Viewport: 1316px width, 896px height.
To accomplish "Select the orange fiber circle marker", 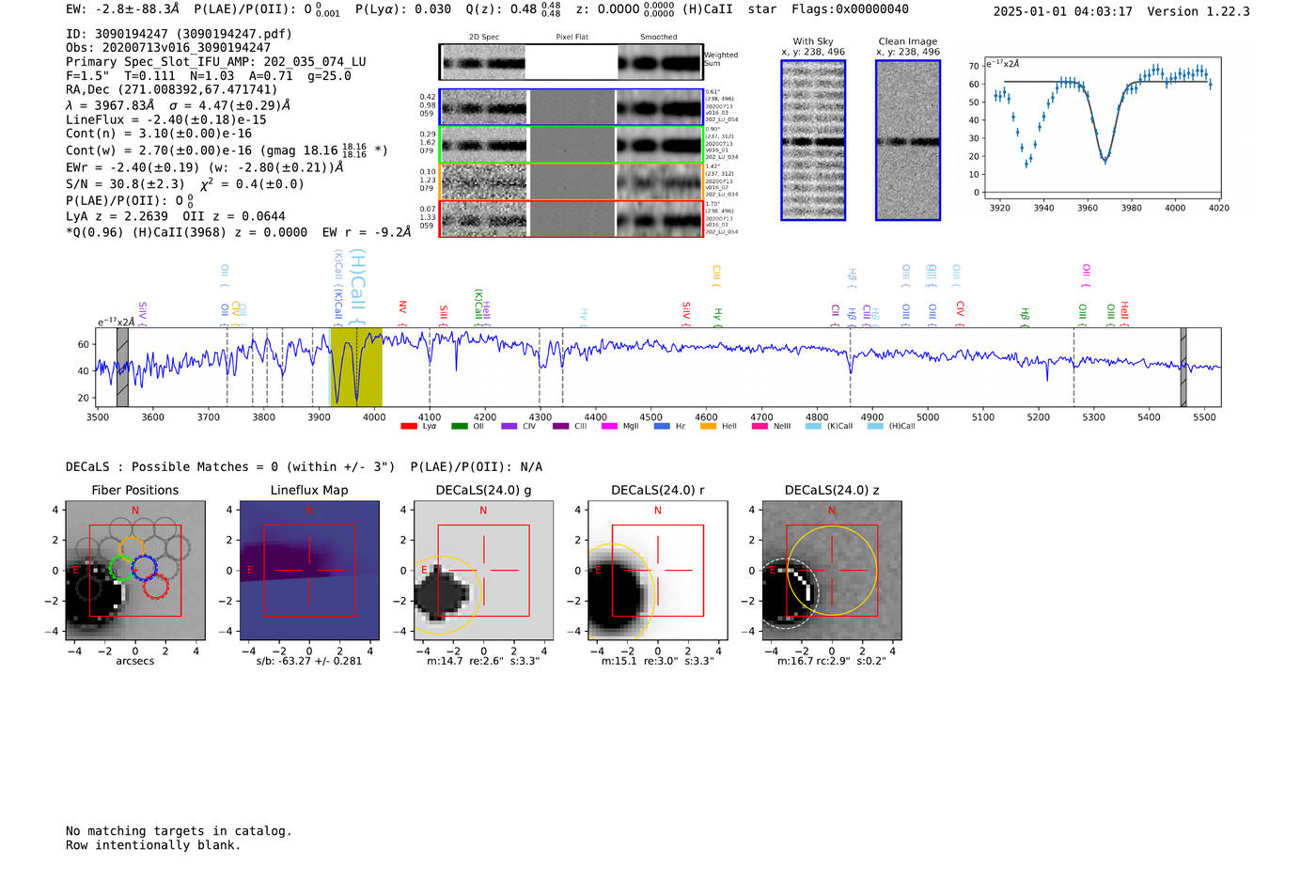I will coord(132,548).
